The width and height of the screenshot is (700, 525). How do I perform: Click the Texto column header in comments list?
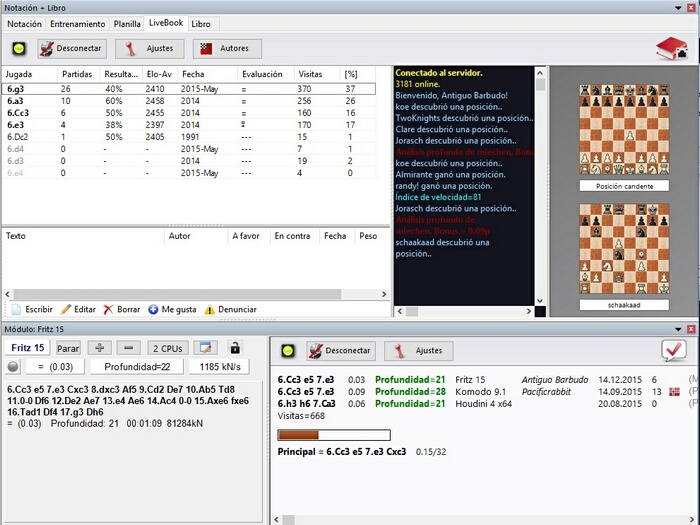pos(83,236)
